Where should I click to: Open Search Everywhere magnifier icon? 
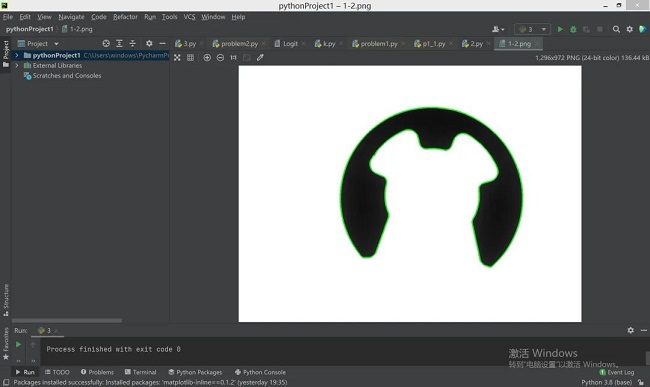pyautogui.click(x=616, y=29)
